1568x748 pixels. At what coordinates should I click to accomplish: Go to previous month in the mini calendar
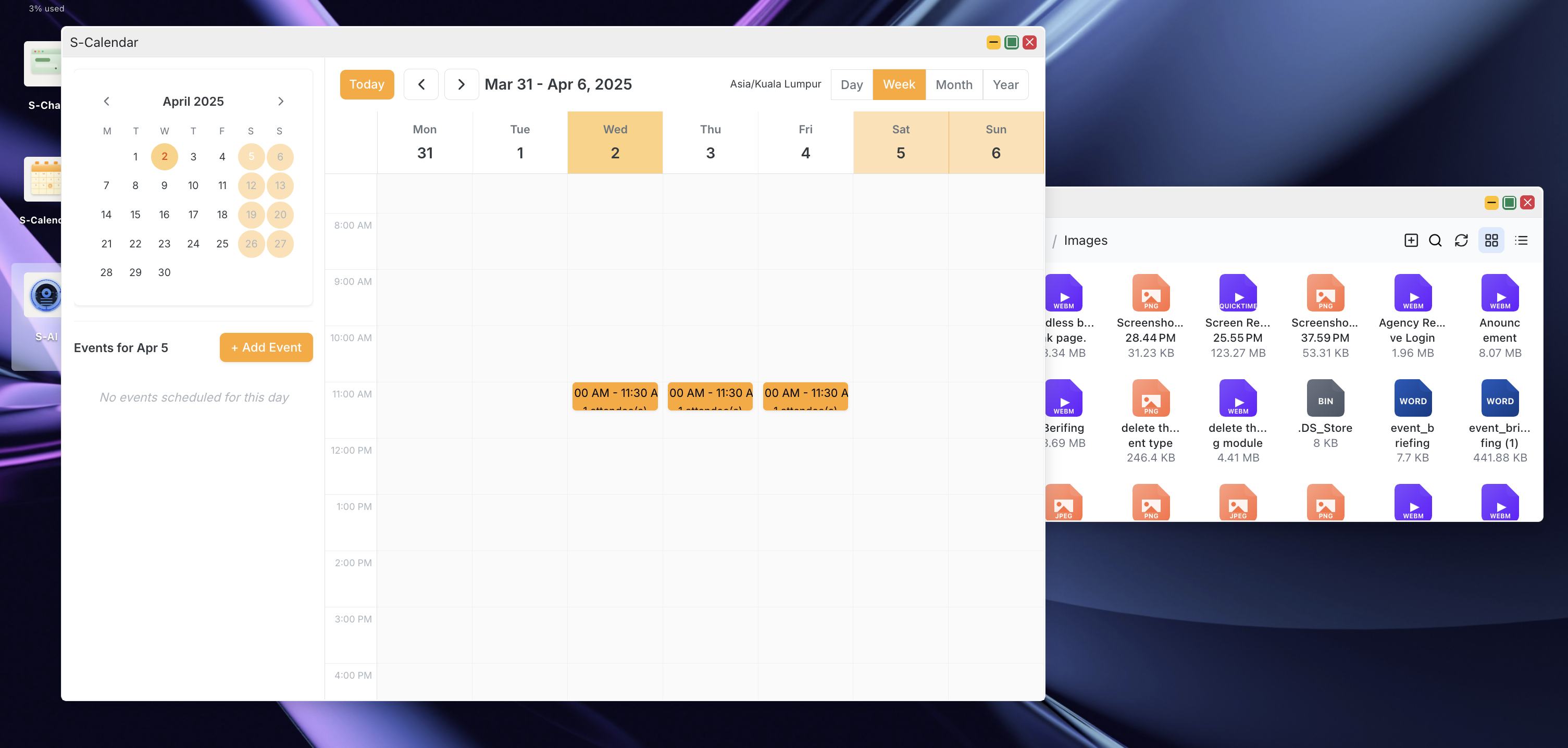pos(106,102)
